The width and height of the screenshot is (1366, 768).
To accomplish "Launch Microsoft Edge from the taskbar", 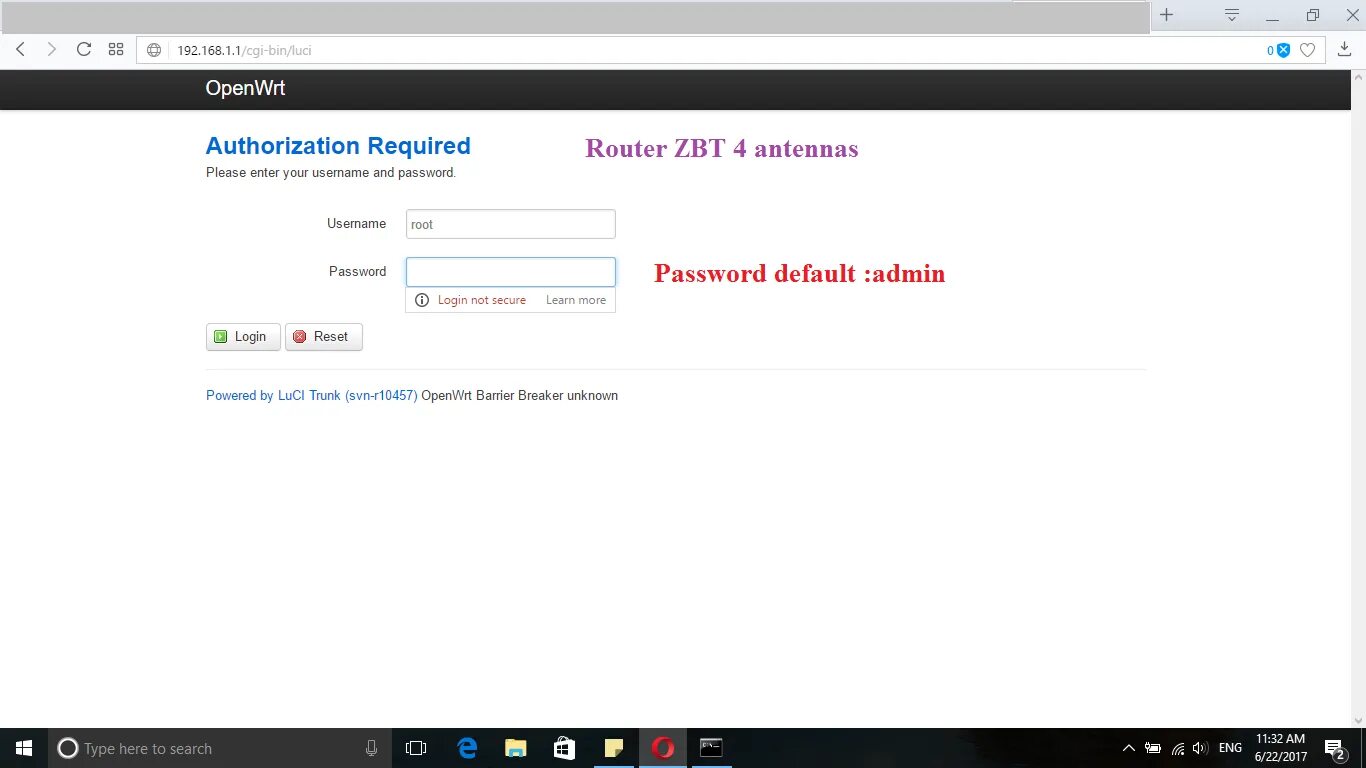I will point(467,748).
